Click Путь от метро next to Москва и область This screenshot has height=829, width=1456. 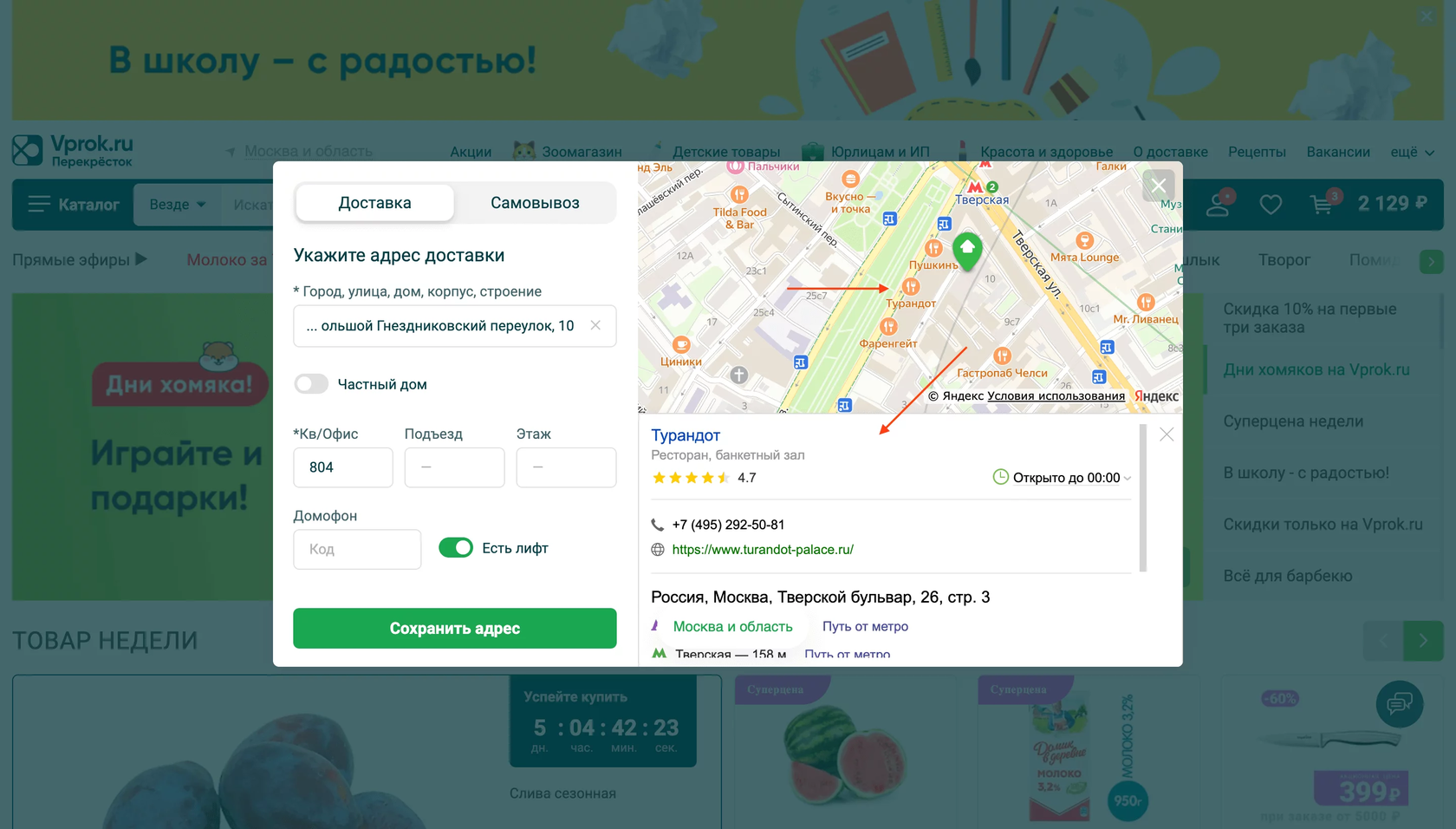click(x=865, y=627)
